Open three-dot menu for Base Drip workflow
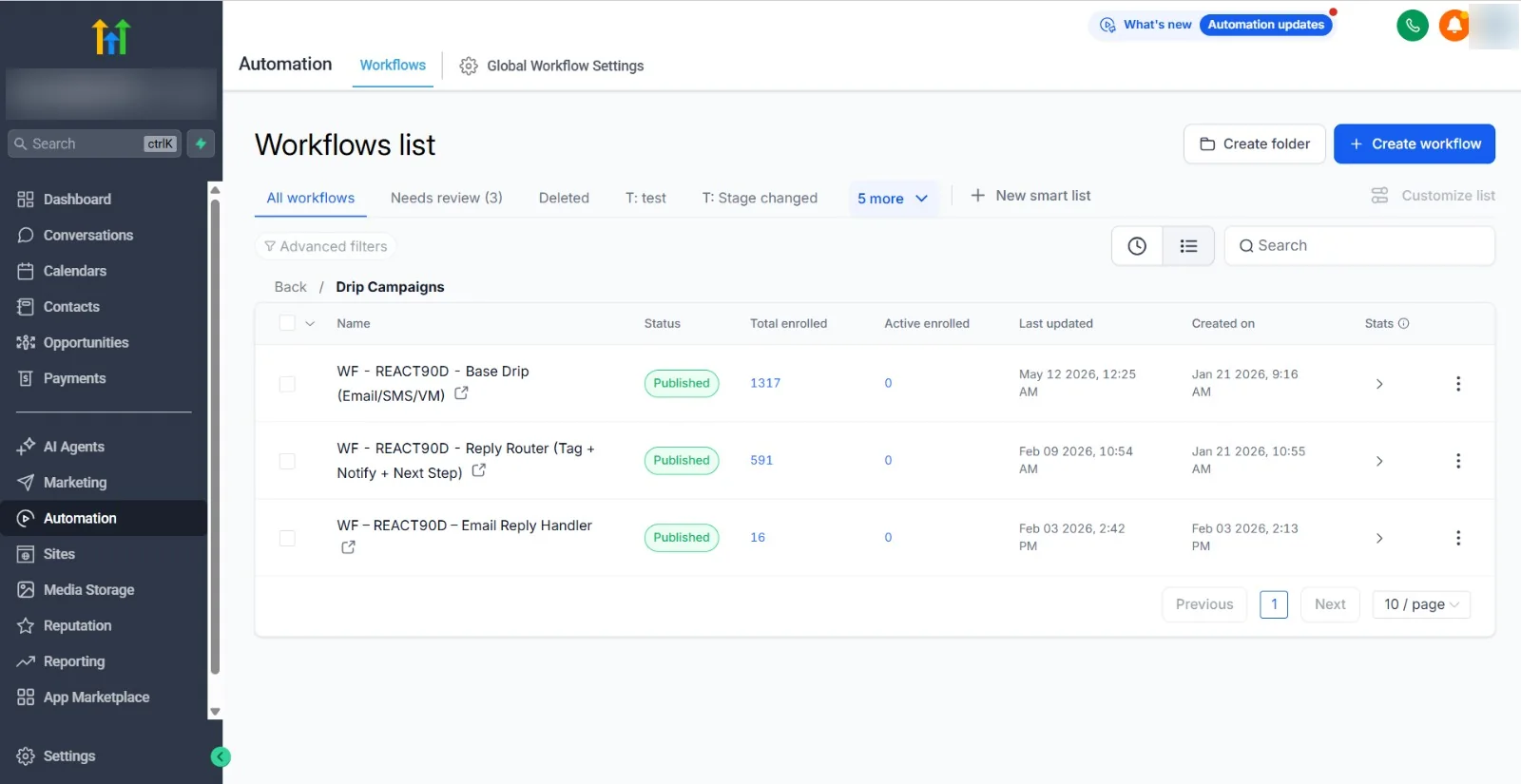Viewport: 1521px width, 784px height. point(1458,384)
